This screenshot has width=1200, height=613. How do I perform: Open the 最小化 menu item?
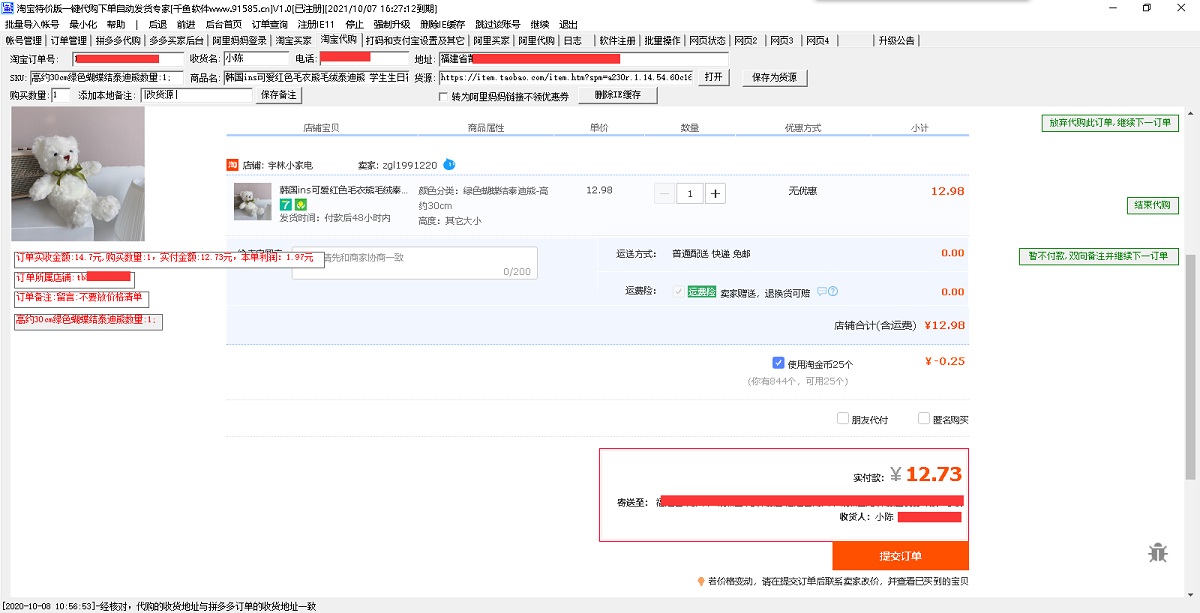(83, 24)
